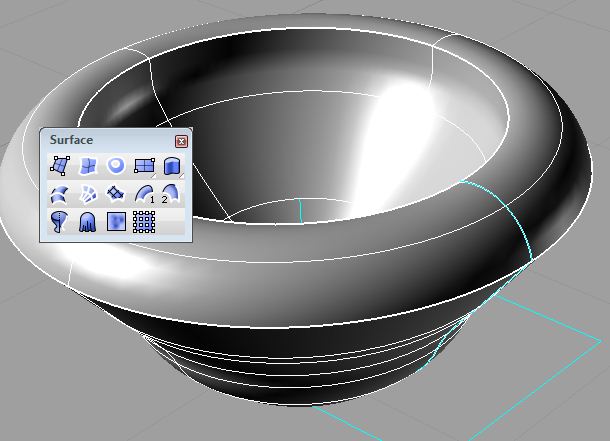
Task: Select the Extrude curve tool
Action: pyautogui.click(x=172, y=166)
